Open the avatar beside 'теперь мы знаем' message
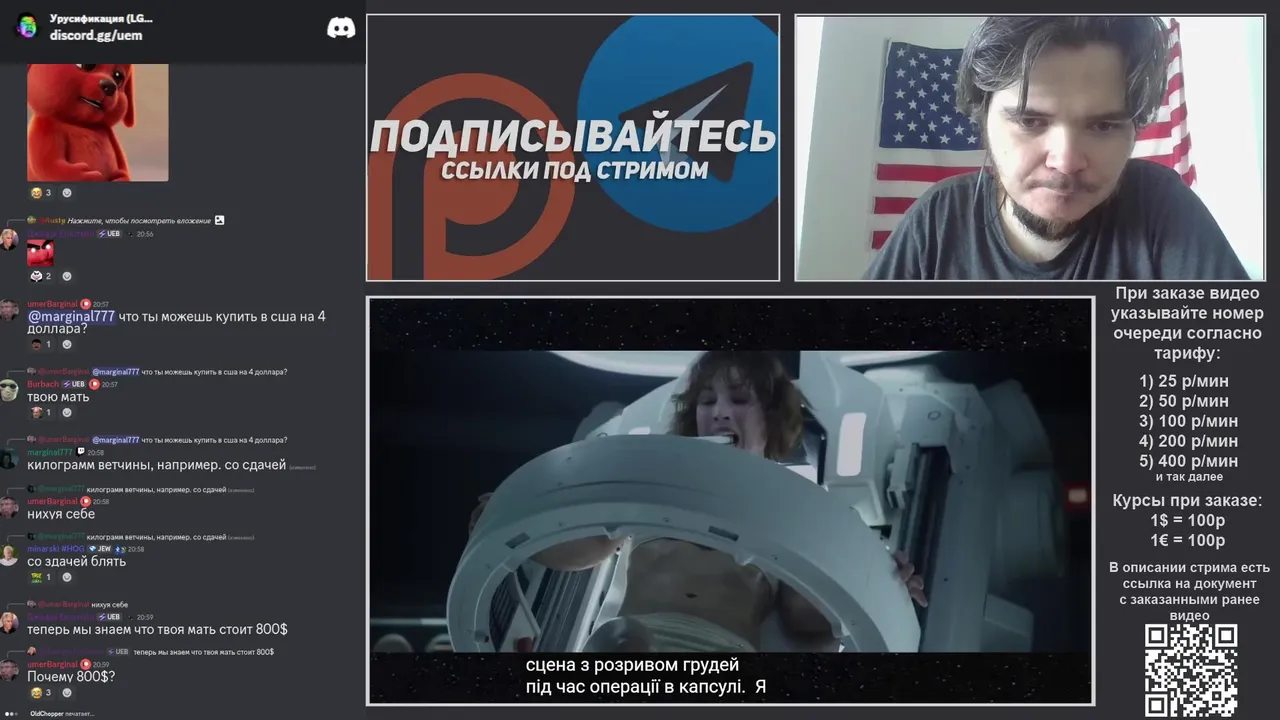This screenshot has height=720, width=1280. click(x=9, y=623)
